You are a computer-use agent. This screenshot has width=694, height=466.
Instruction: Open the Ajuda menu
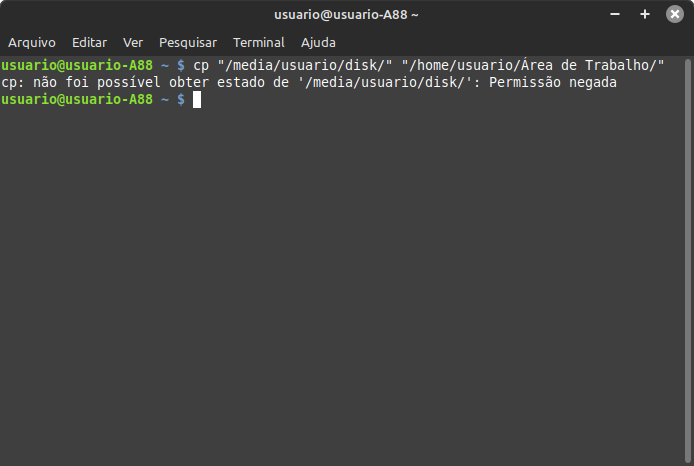(x=318, y=42)
